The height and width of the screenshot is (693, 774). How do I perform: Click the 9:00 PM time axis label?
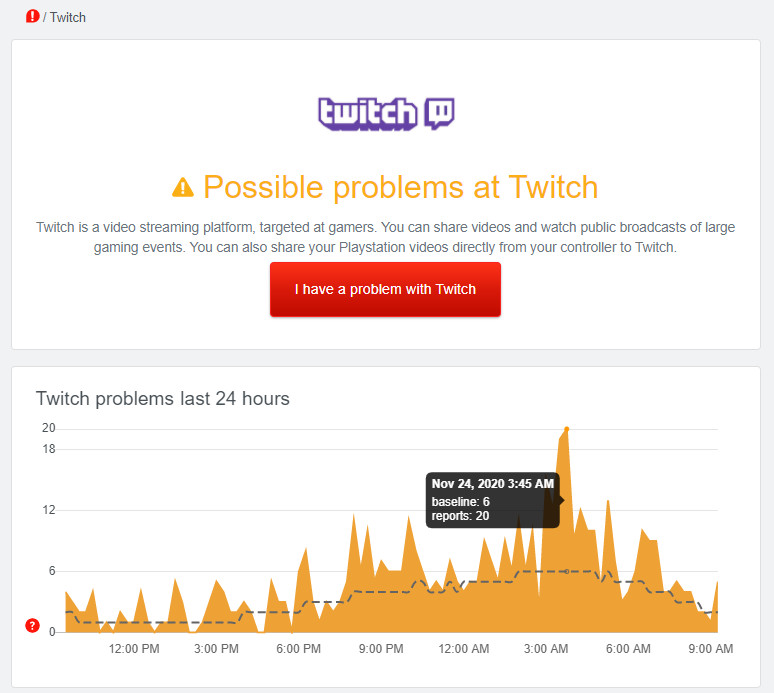[381, 649]
